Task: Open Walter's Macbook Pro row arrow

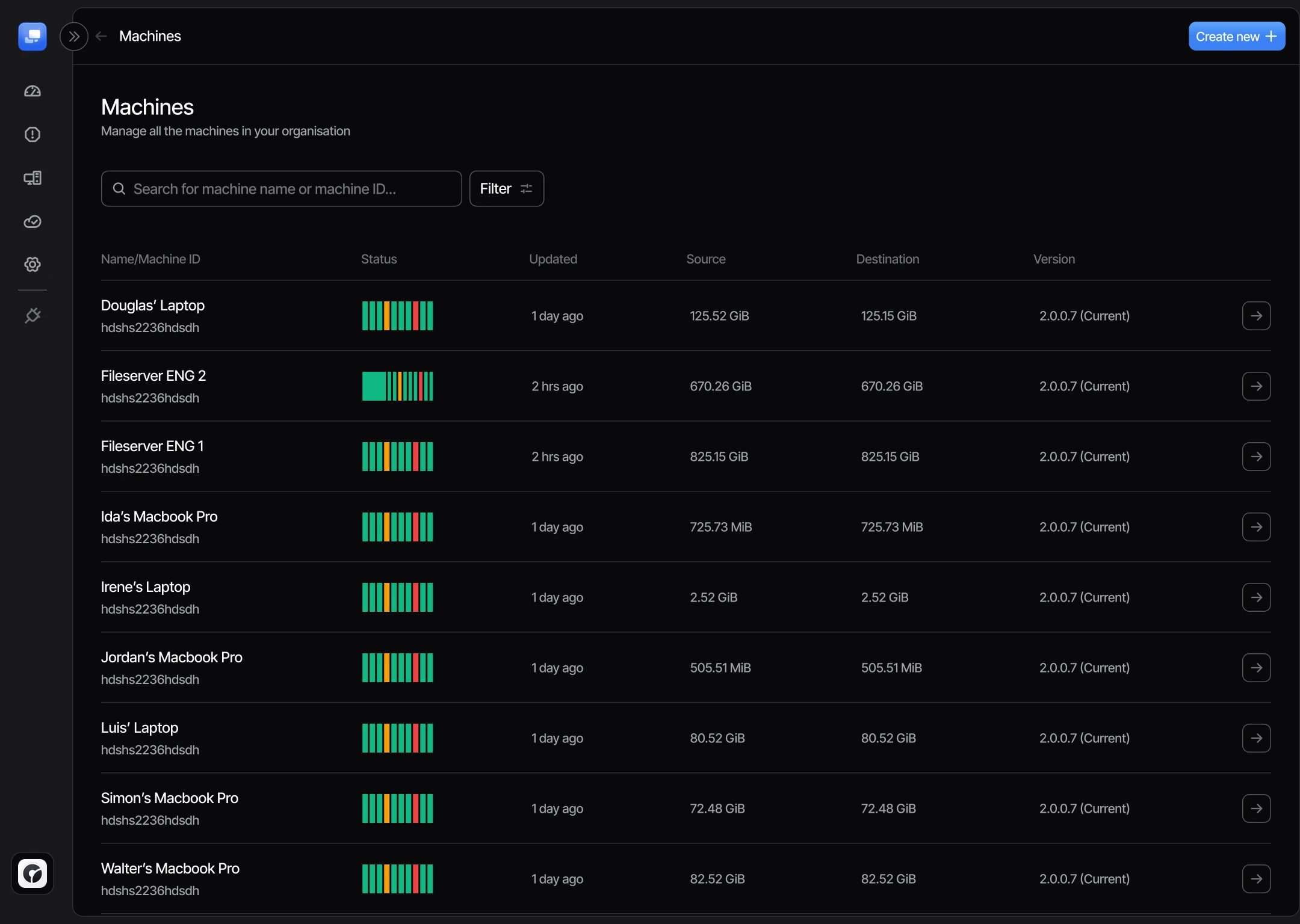Action: click(1256, 879)
